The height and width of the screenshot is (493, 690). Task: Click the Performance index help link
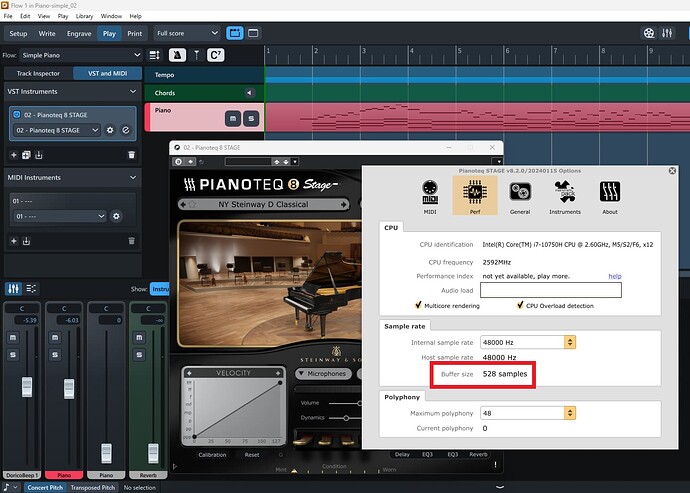point(615,276)
